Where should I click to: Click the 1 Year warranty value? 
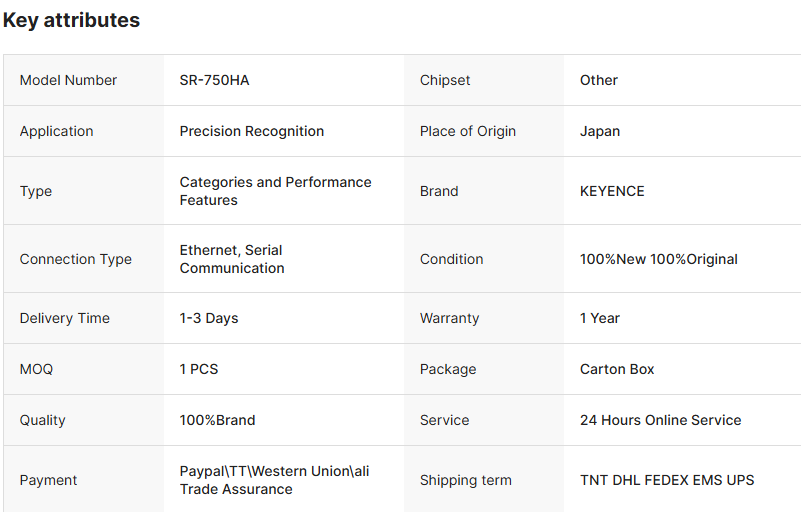click(x=600, y=318)
